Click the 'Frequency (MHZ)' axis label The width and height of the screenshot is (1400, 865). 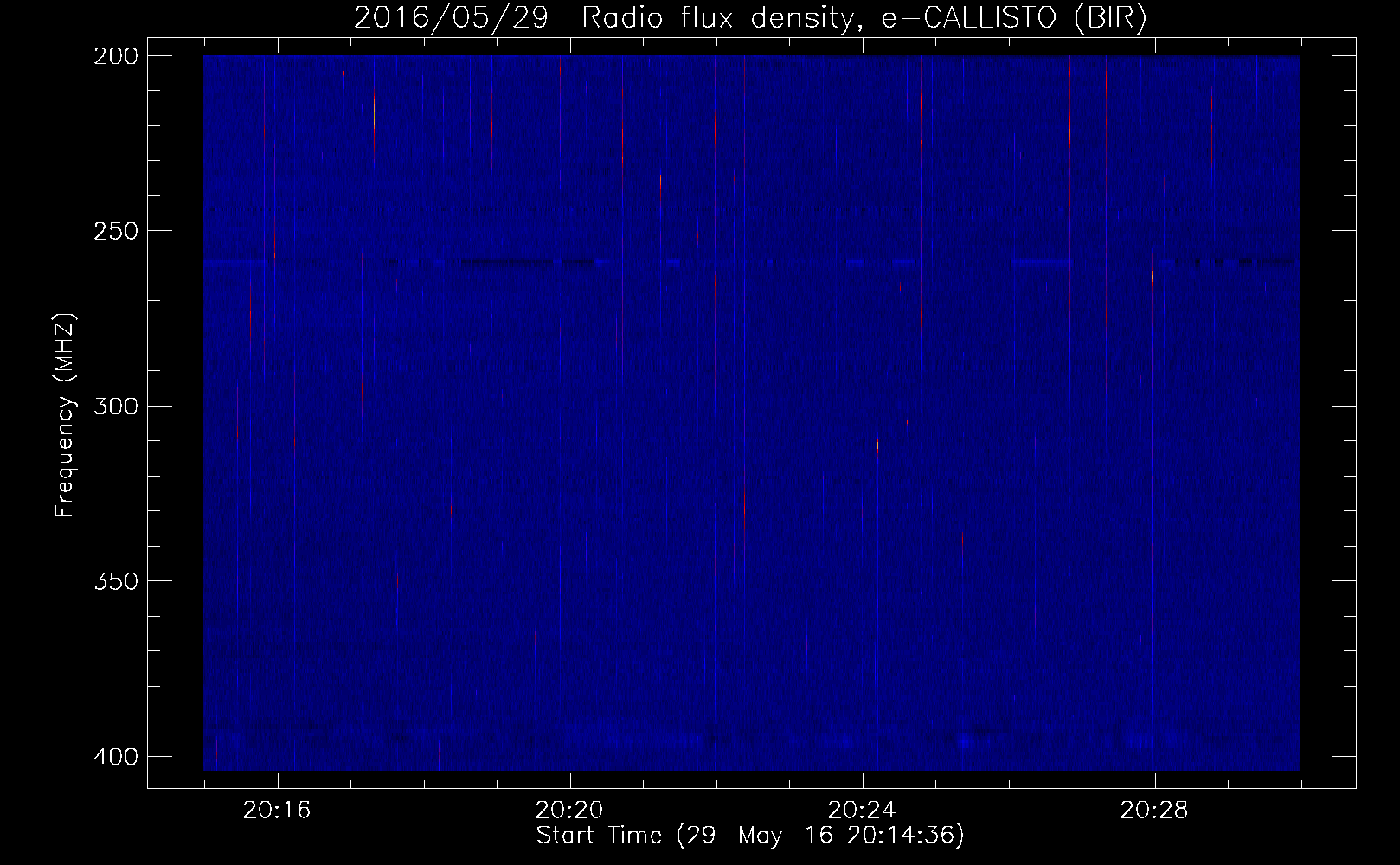65,415
